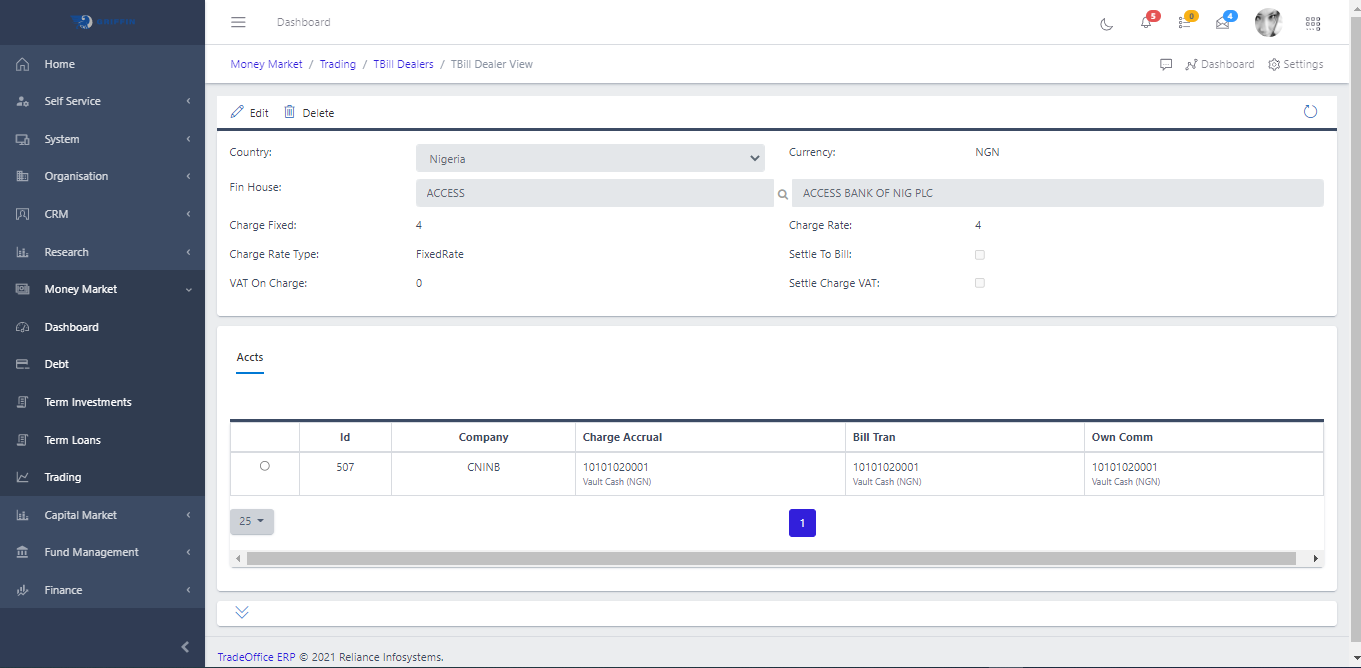Open the apps grid icon
1361x668 pixels.
1313,23
